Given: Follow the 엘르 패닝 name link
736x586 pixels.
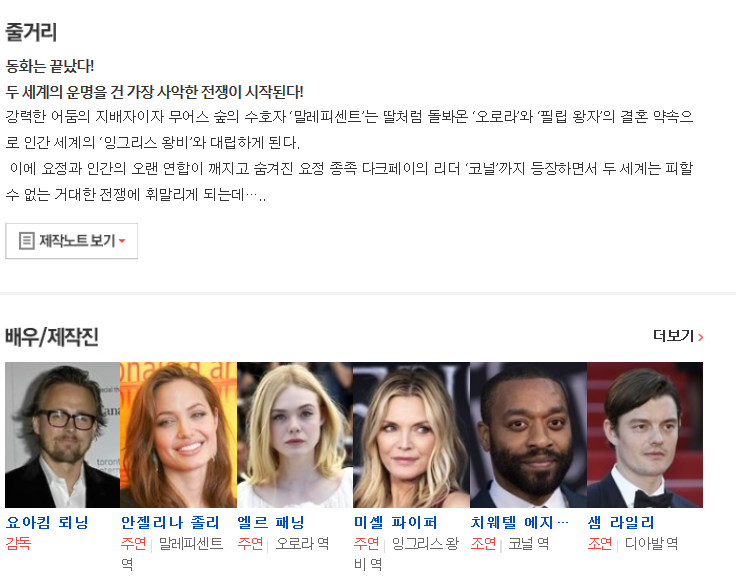Looking at the screenshot, I should [x=271, y=522].
